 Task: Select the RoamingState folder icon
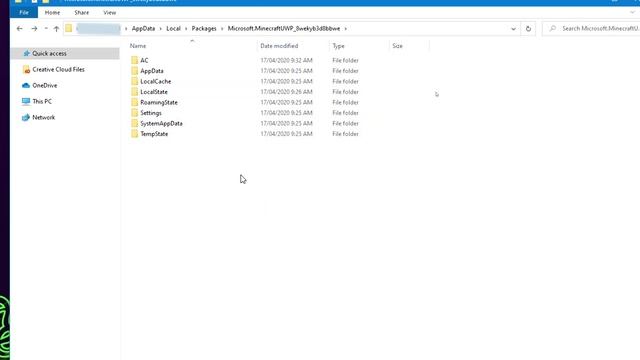[135, 102]
